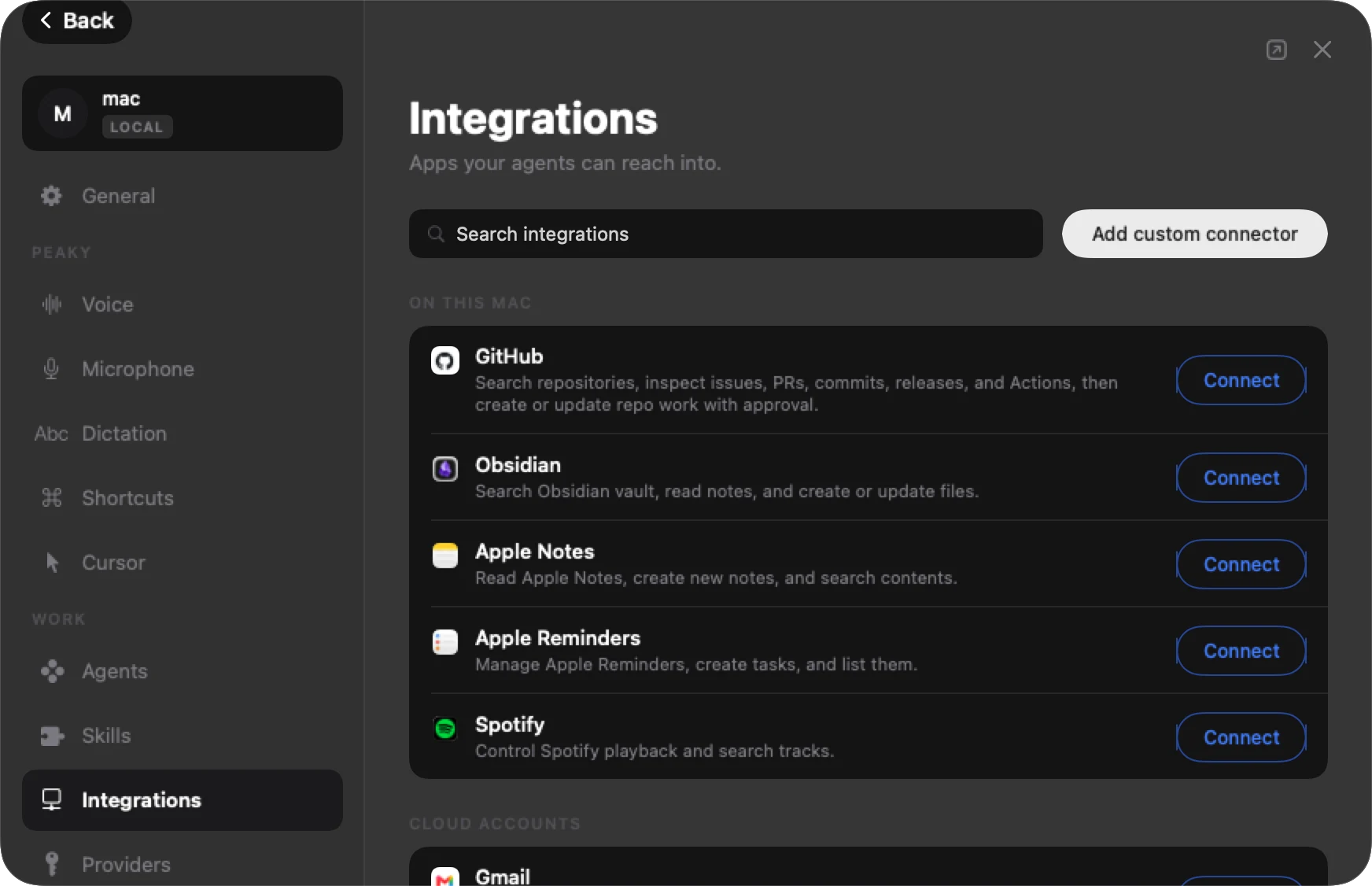
Task: Click the Skills puzzle icon
Action: pyautogui.click(x=52, y=736)
